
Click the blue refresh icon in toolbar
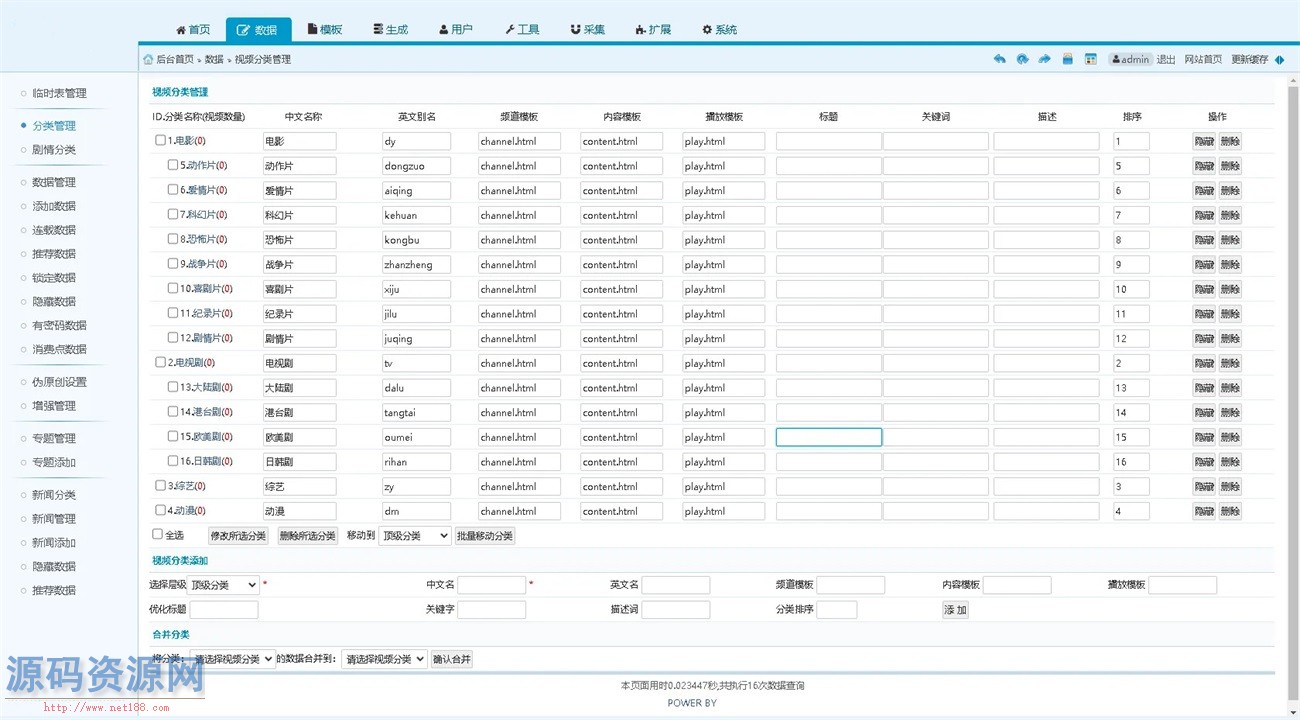[x=1022, y=59]
